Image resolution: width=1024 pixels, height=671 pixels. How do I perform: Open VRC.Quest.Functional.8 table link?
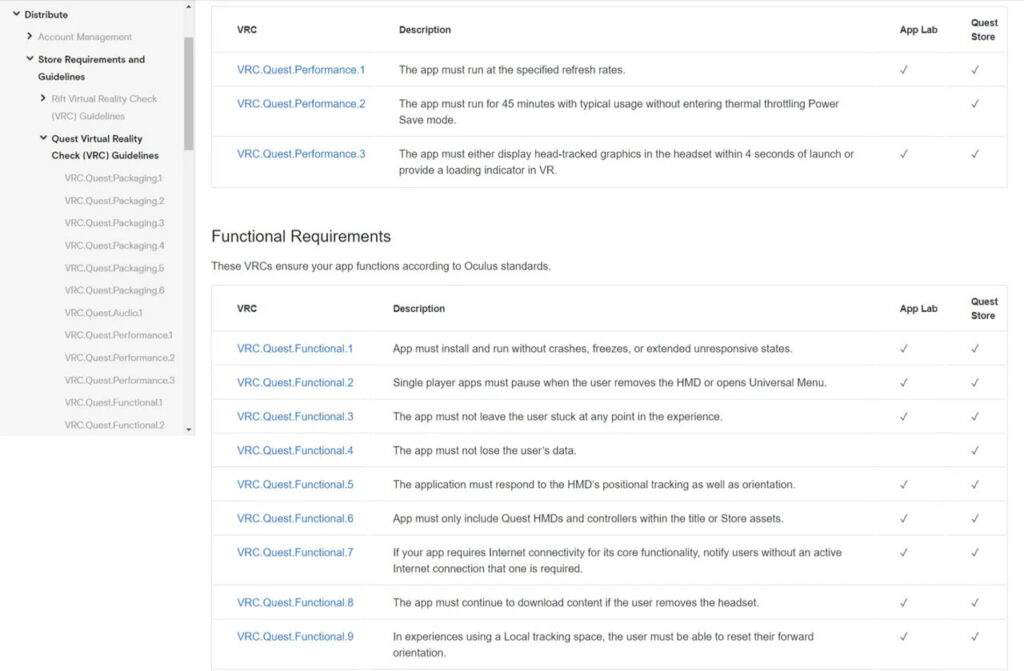pyautogui.click(x=295, y=602)
